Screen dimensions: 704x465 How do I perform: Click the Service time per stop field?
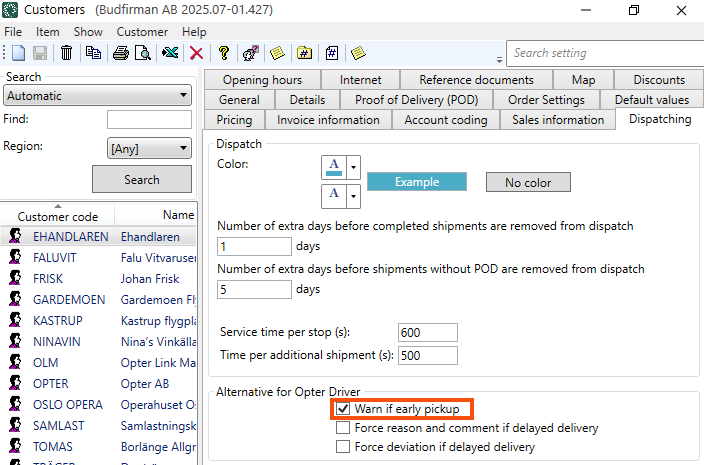tap(427, 332)
